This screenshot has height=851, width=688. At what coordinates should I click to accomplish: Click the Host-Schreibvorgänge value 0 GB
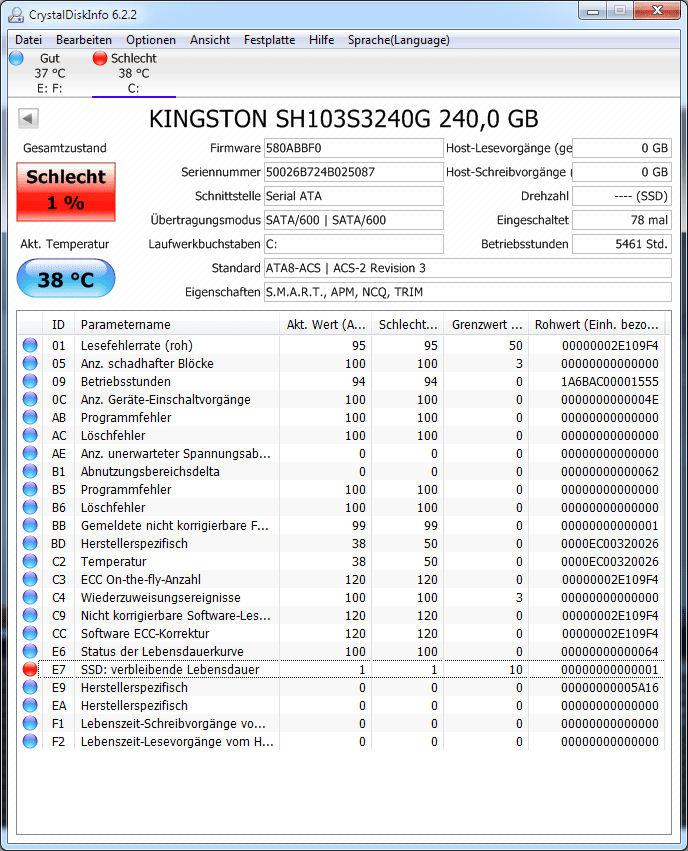pos(622,172)
